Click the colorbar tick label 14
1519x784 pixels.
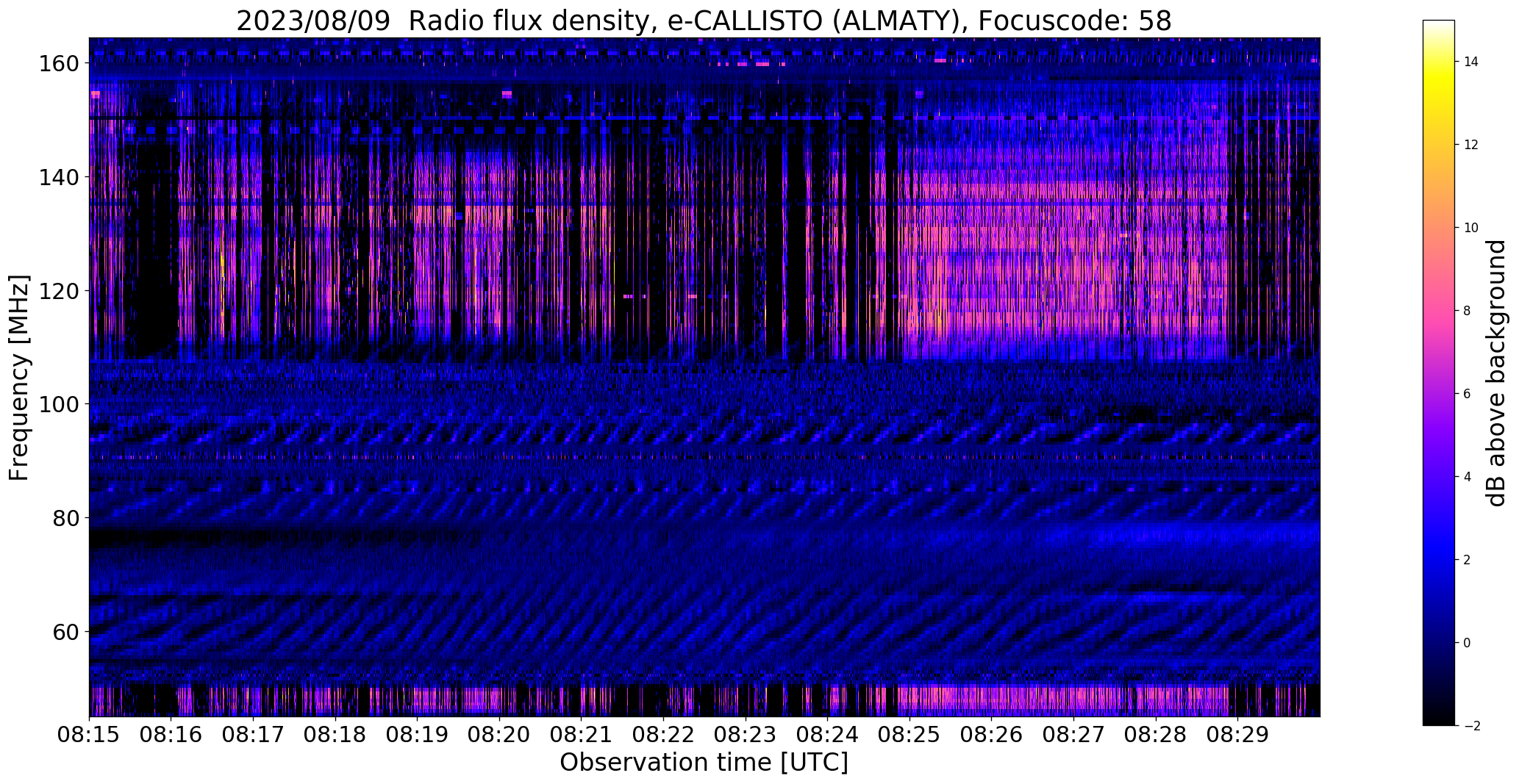coord(1471,62)
